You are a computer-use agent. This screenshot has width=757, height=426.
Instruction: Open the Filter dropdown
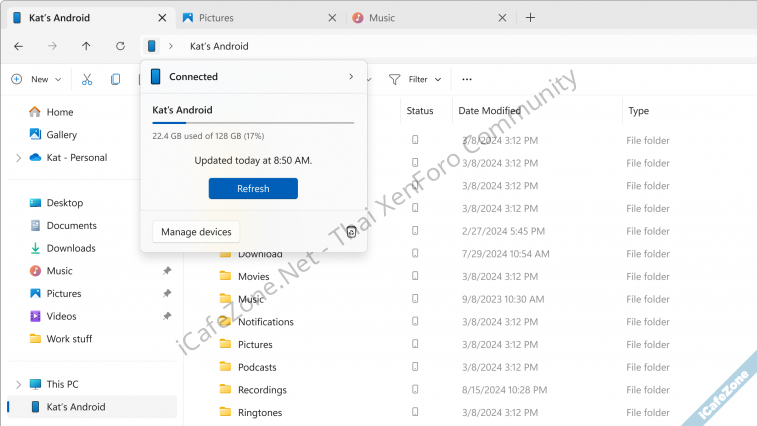tap(415, 79)
